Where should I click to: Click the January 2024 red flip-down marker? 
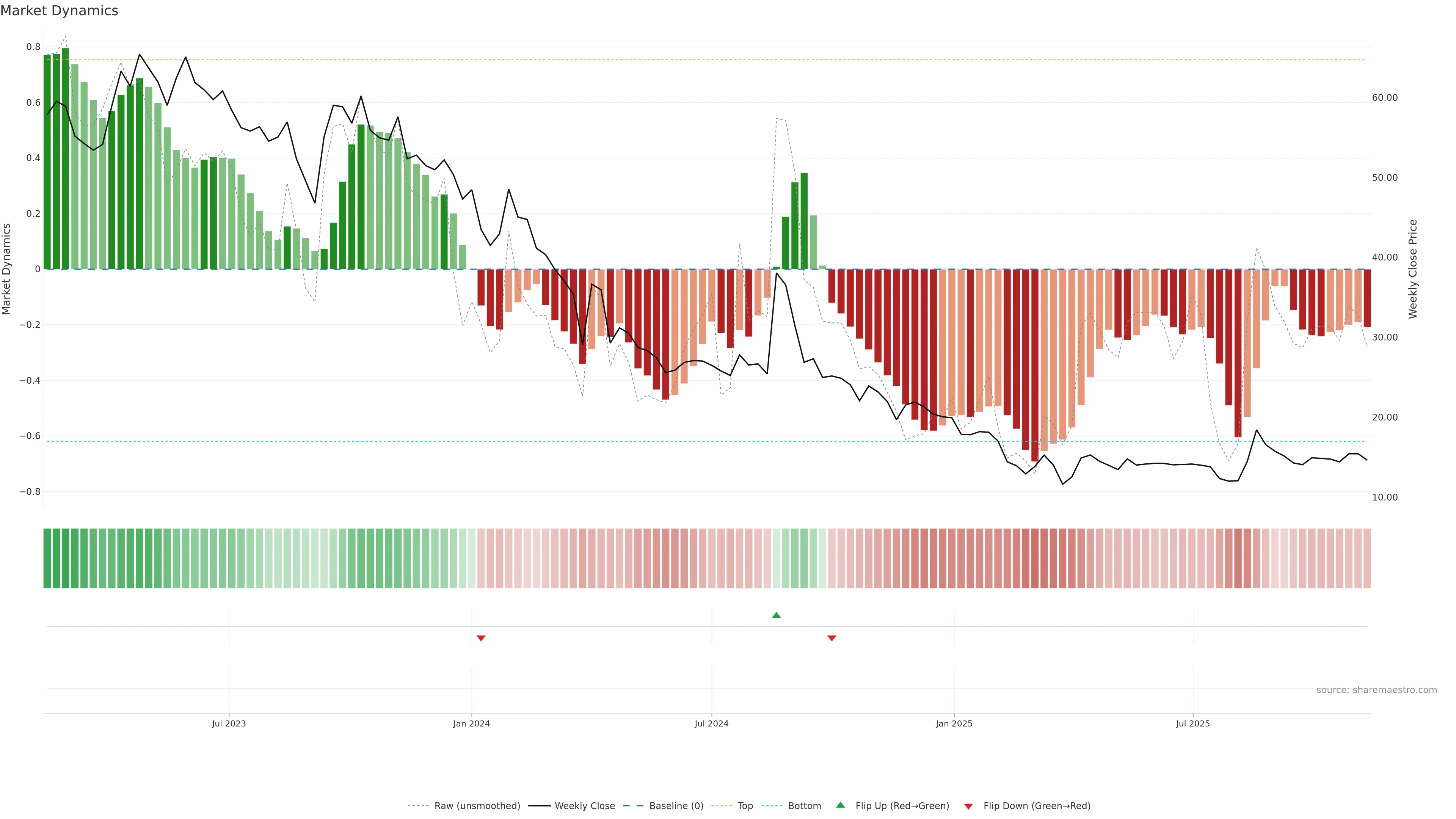pyautogui.click(x=481, y=638)
